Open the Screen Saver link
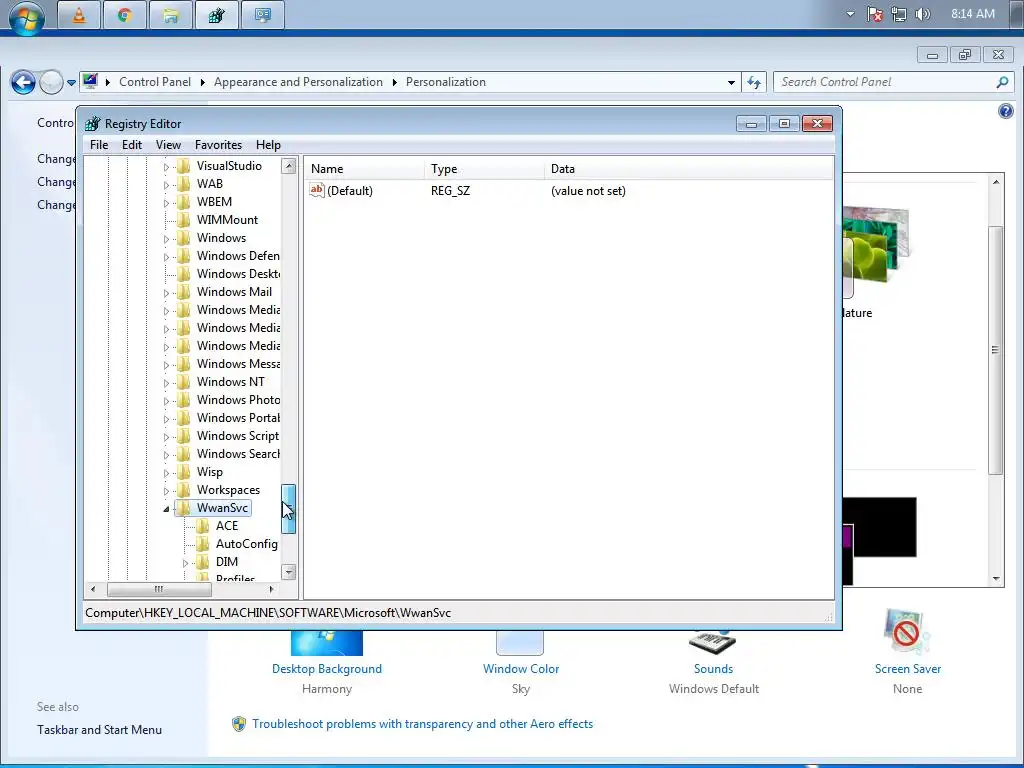1024x768 pixels. pyautogui.click(x=908, y=669)
